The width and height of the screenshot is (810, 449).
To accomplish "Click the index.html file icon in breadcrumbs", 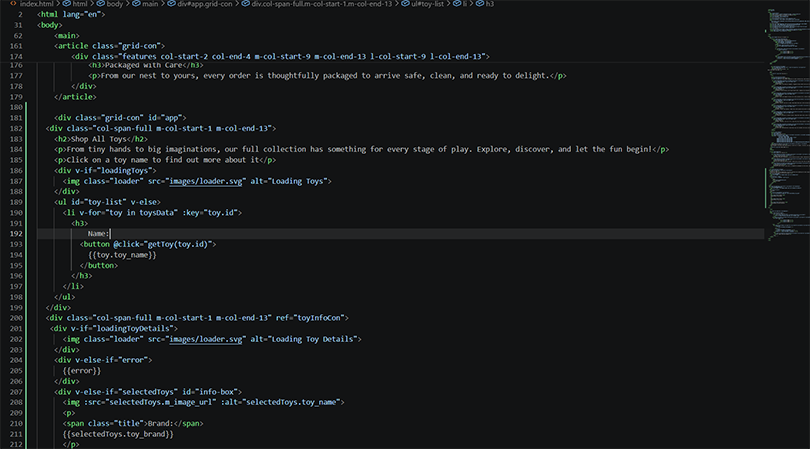I will point(12,4).
